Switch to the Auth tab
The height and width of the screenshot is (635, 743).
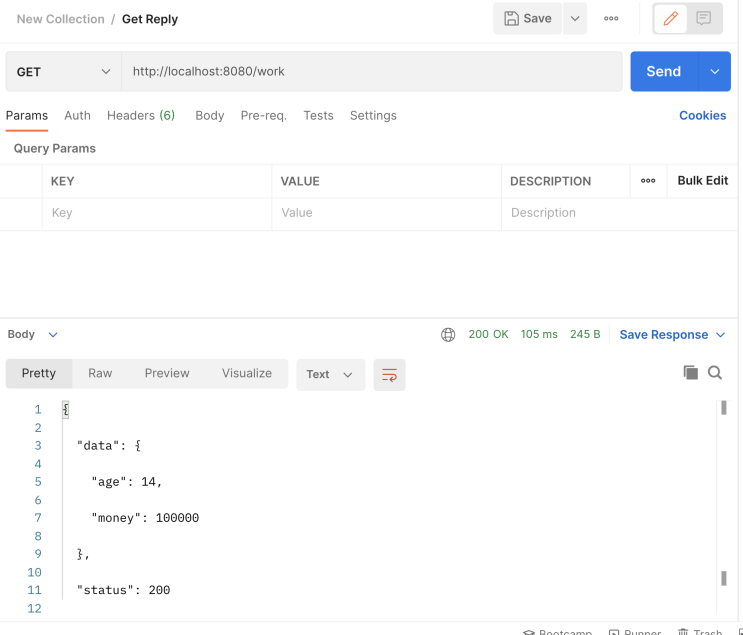click(77, 116)
